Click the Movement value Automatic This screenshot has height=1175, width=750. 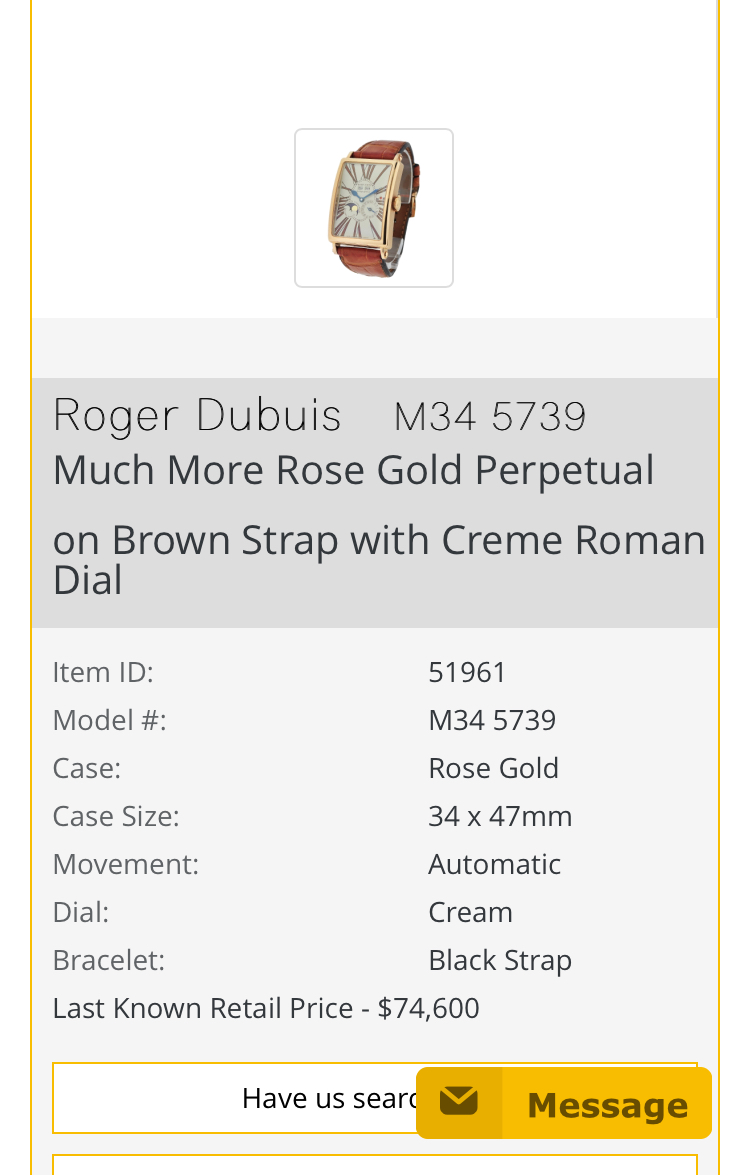coord(494,864)
